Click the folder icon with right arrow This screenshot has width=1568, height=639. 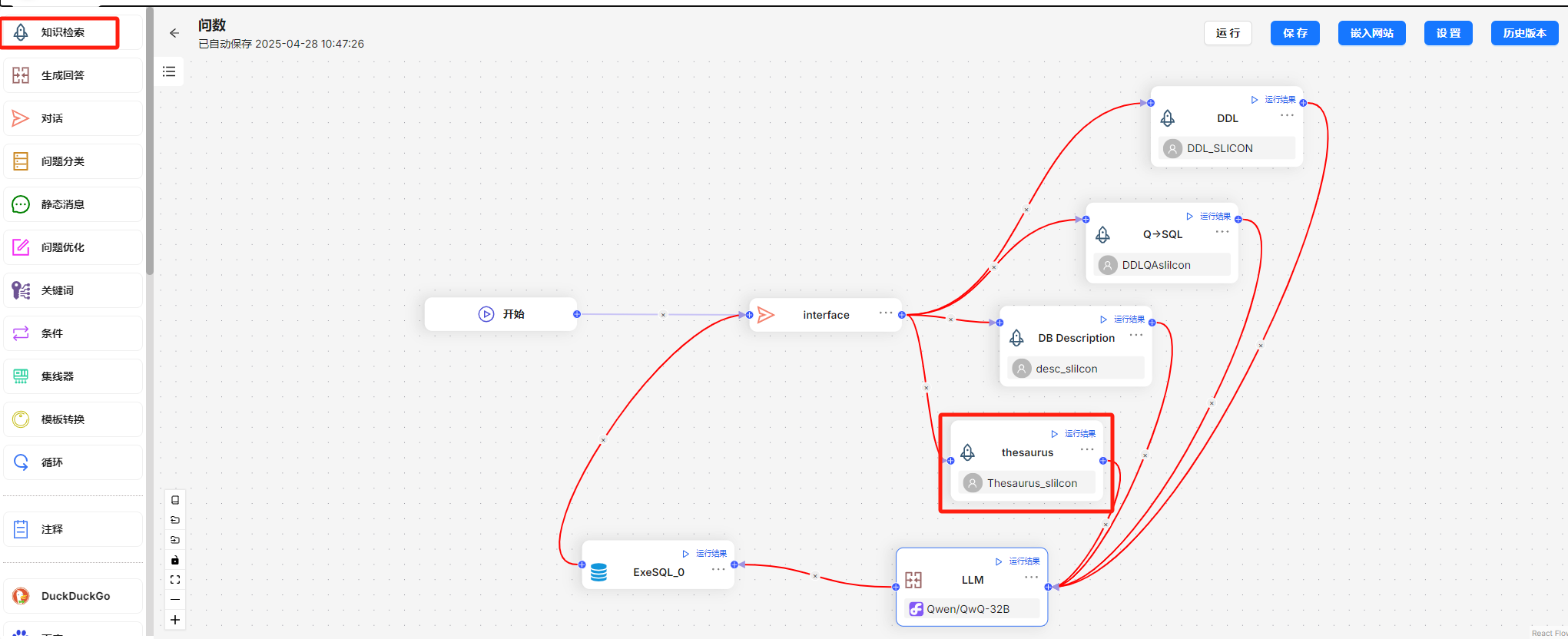click(x=175, y=540)
